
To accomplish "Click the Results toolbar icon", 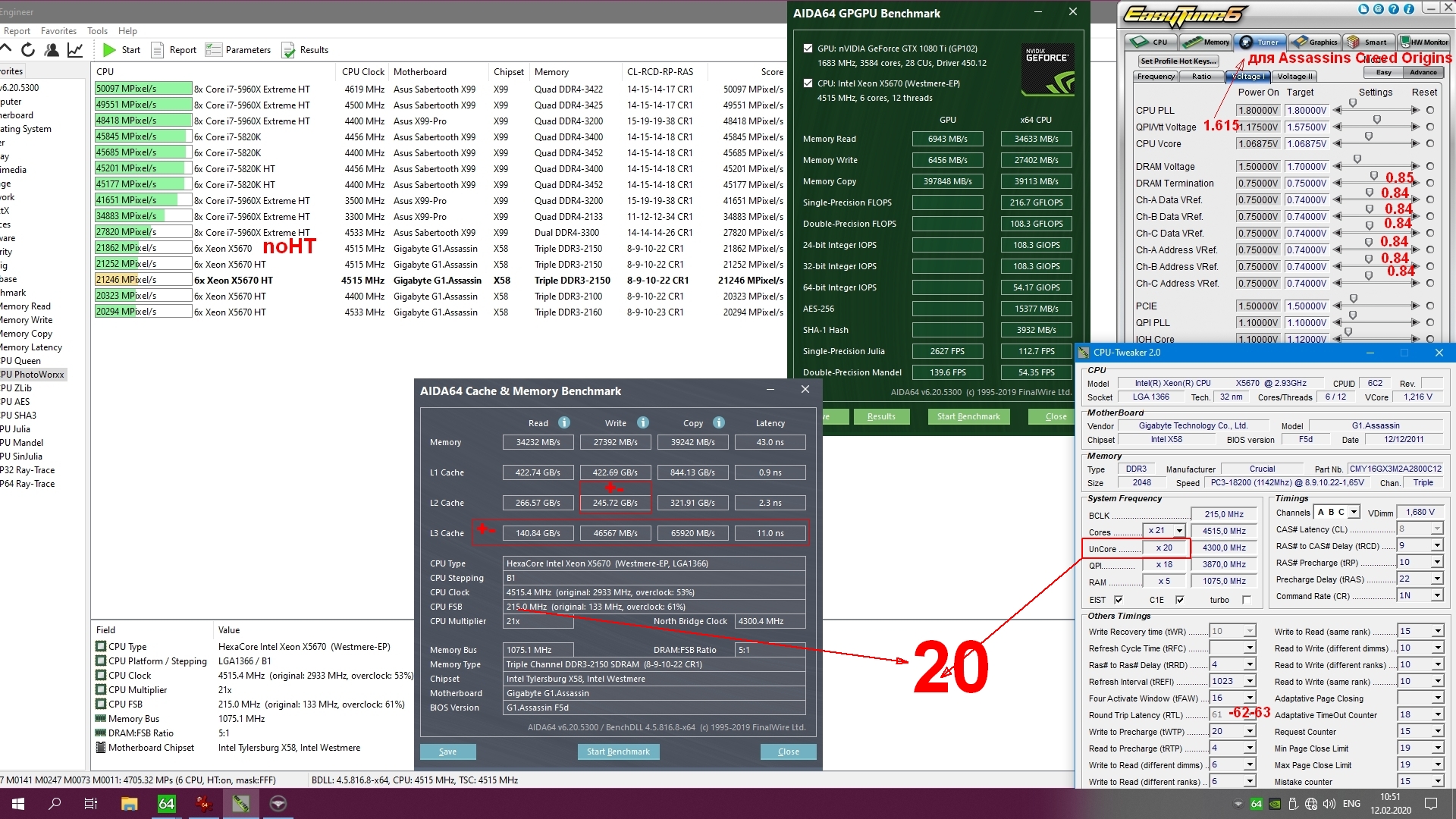I will click(288, 50).
